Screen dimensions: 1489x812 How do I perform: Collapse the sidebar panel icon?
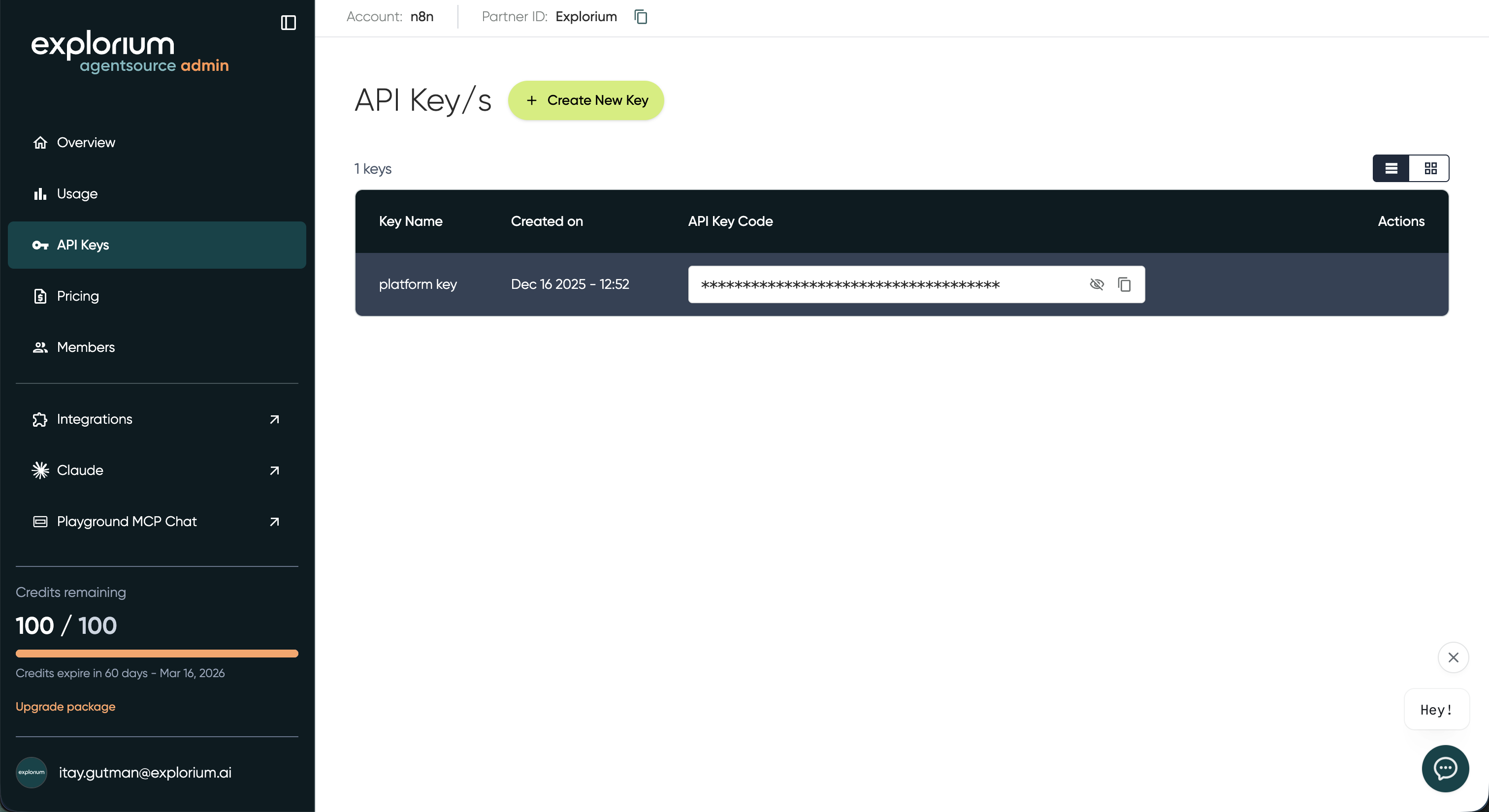click(288, 23)
